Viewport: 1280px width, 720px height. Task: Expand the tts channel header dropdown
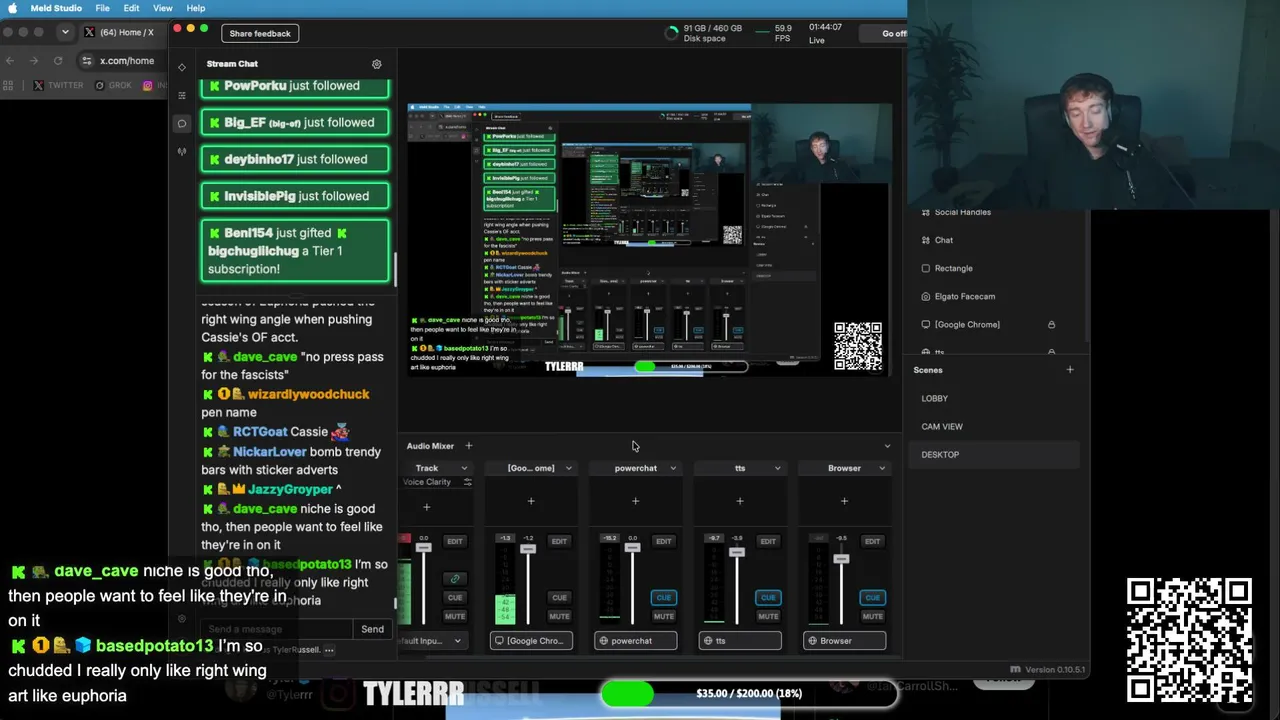(777, 468)
